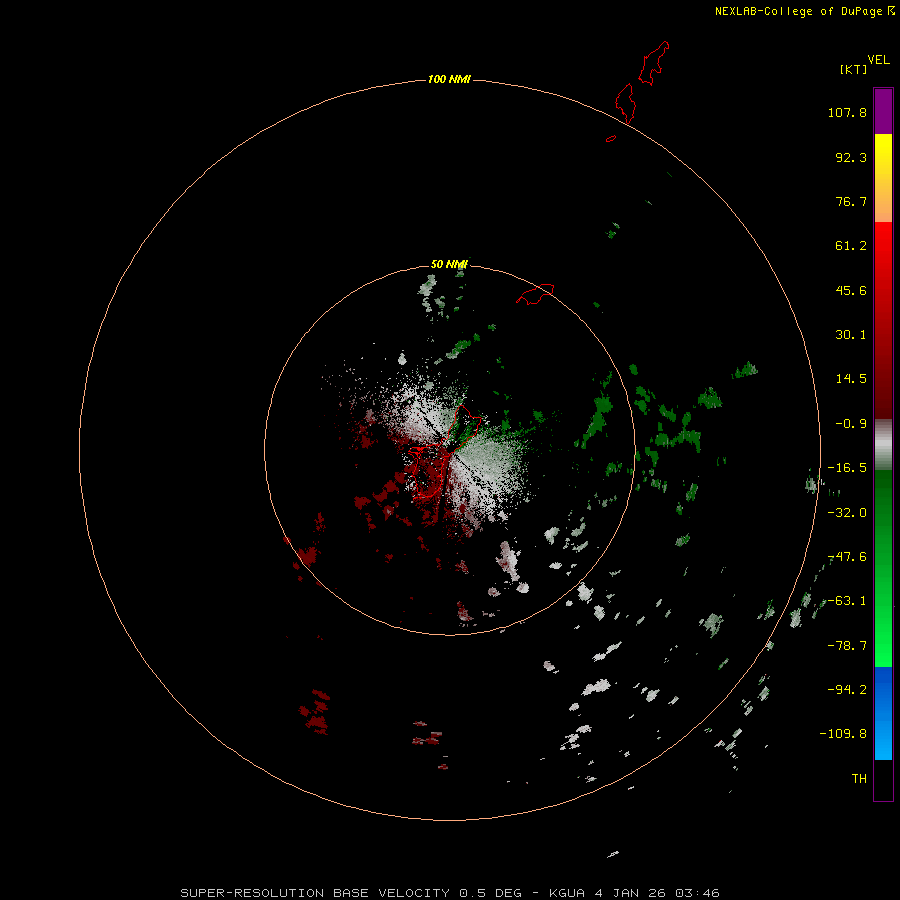Click the blue segment of the color bar
This screenshot has height=900, width=900.
883,713
